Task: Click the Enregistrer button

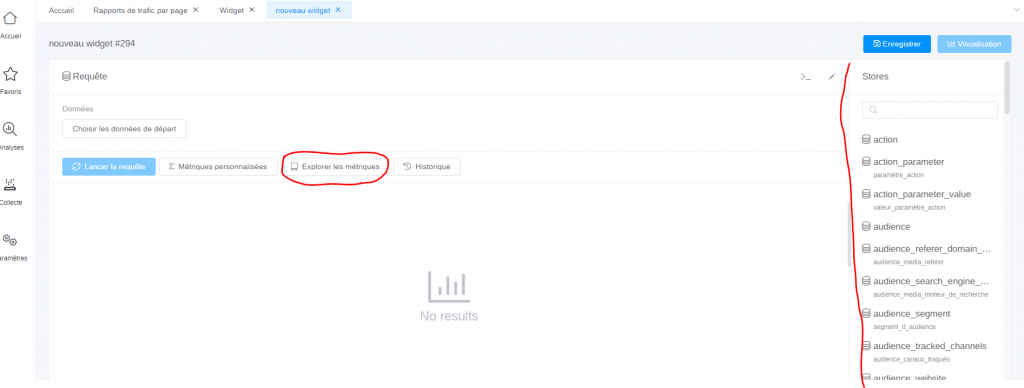Action: [897, 44]
